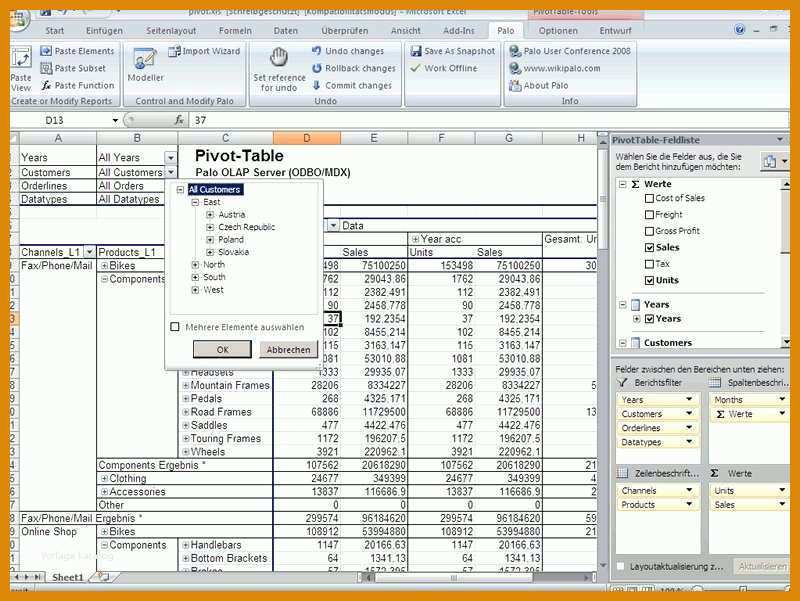Click the Paste Elements icon

coord(46,51)
